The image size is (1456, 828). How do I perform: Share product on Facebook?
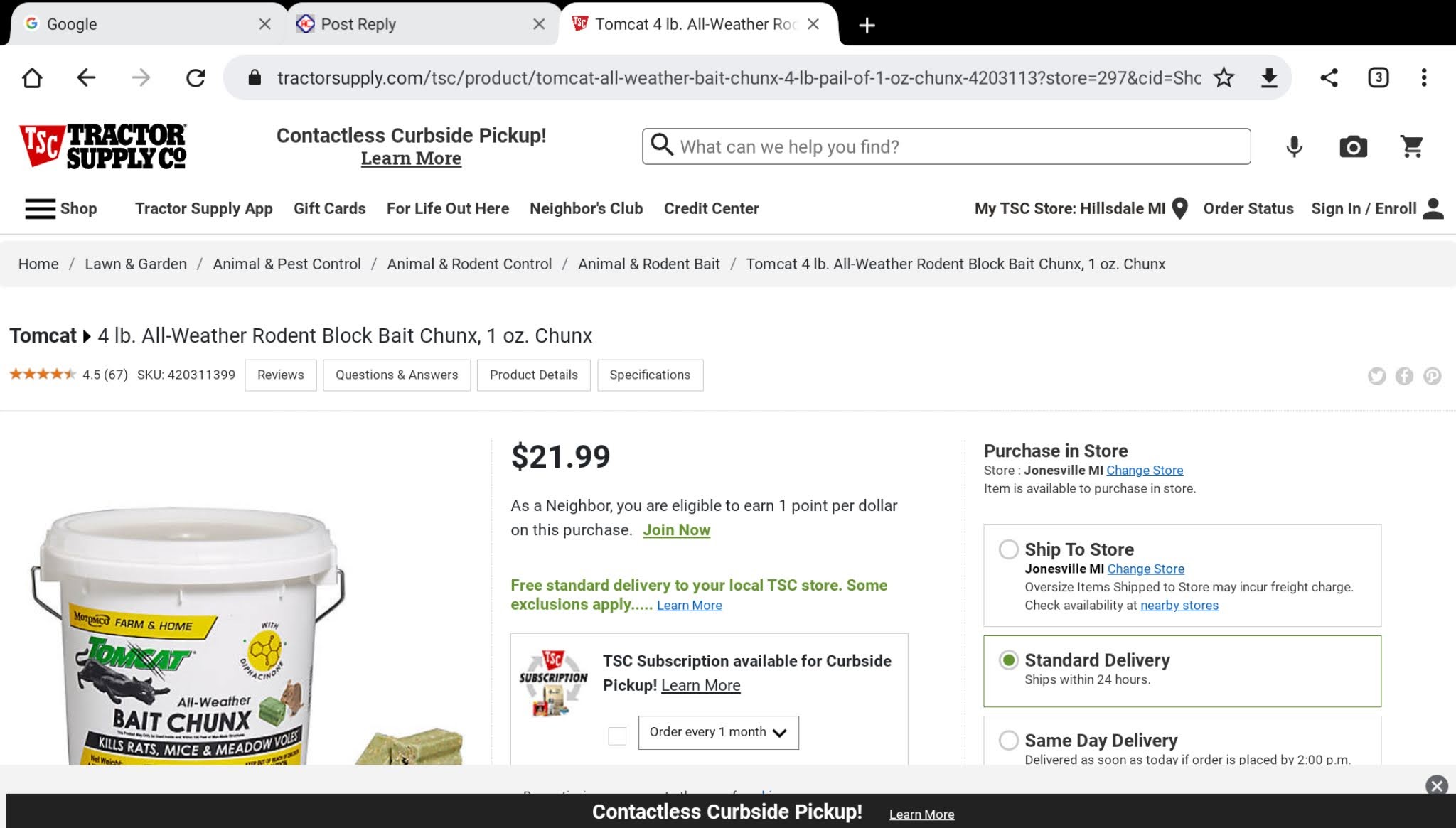tap(1404, 376)
